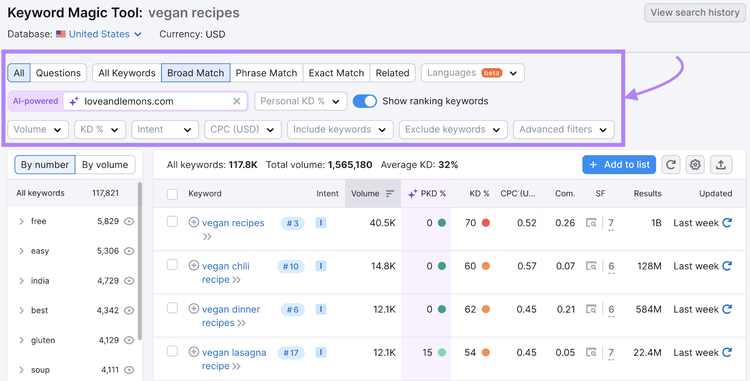Expand the free keyword group
750x381 pixels.
[x=21, y=221]
